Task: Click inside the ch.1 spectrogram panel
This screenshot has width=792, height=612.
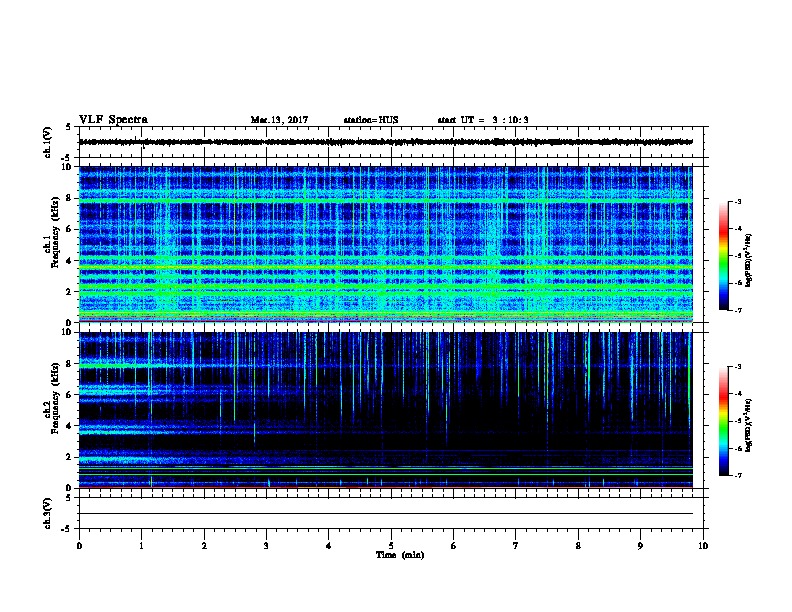Action: click(x=386, y=244)
